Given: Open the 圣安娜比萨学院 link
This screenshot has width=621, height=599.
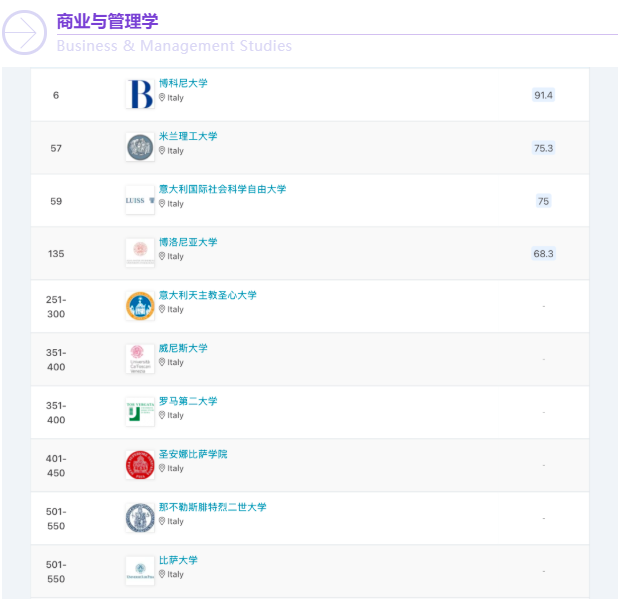Looking at the screenshot, I should tap(193, 454).
